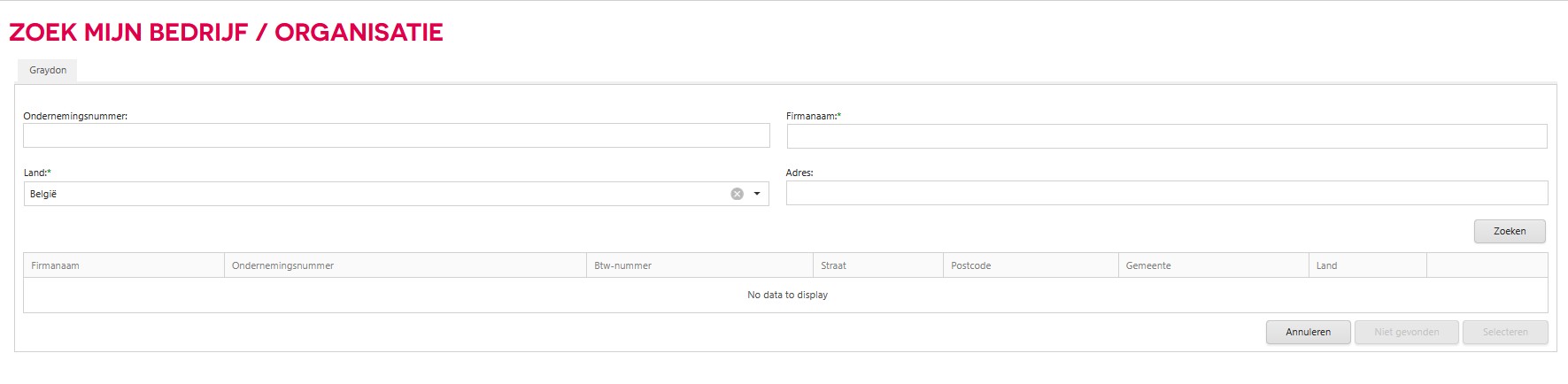Select the Adres input field

click(1167, 193)
